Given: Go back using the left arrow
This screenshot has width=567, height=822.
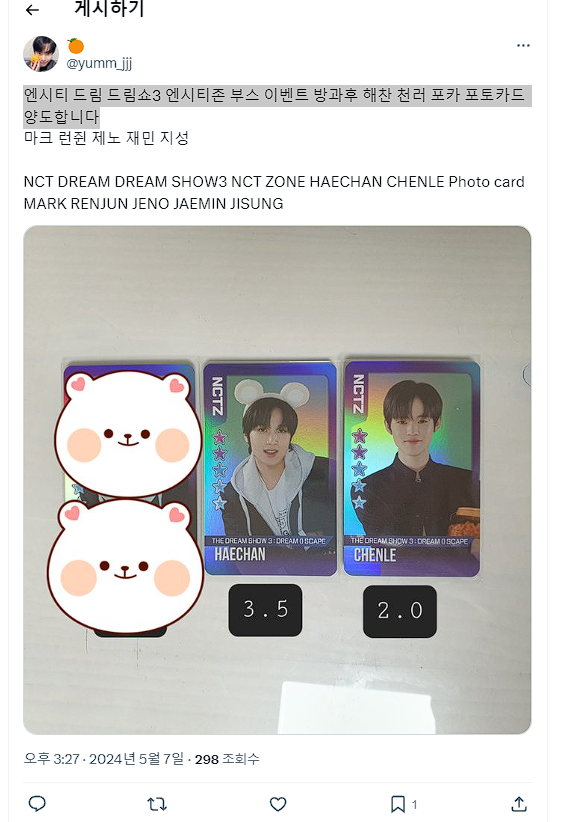Looking at the screenshot, I should click(32, 10).
